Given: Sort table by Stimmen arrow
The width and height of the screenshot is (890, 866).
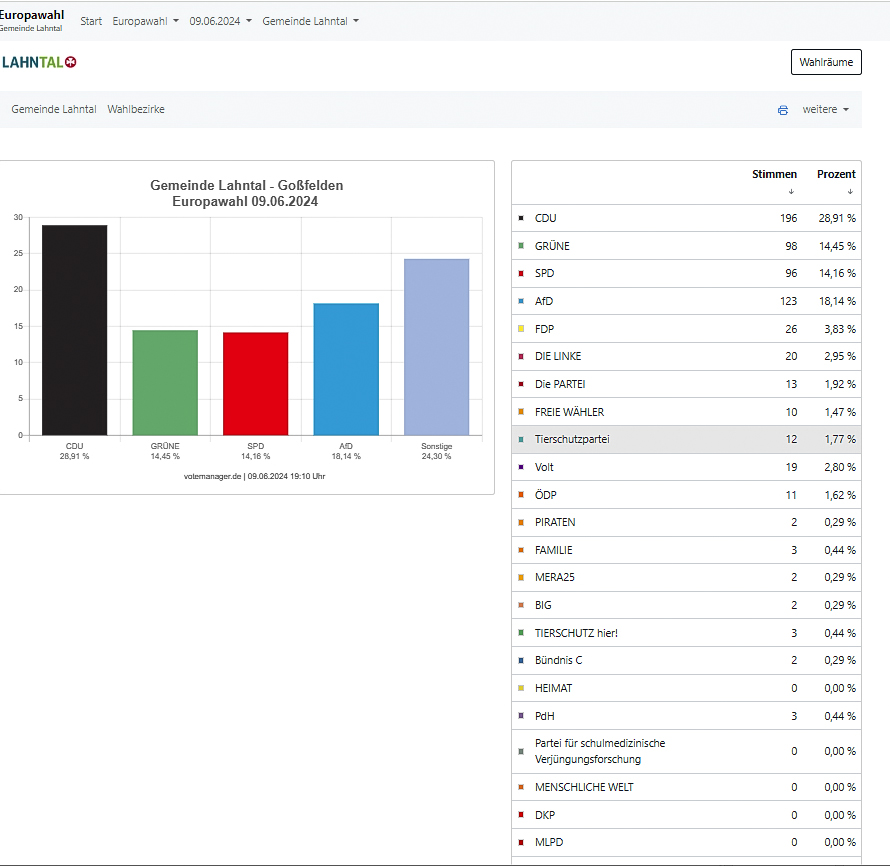Looking at the screenshot, I should point(791,191).
